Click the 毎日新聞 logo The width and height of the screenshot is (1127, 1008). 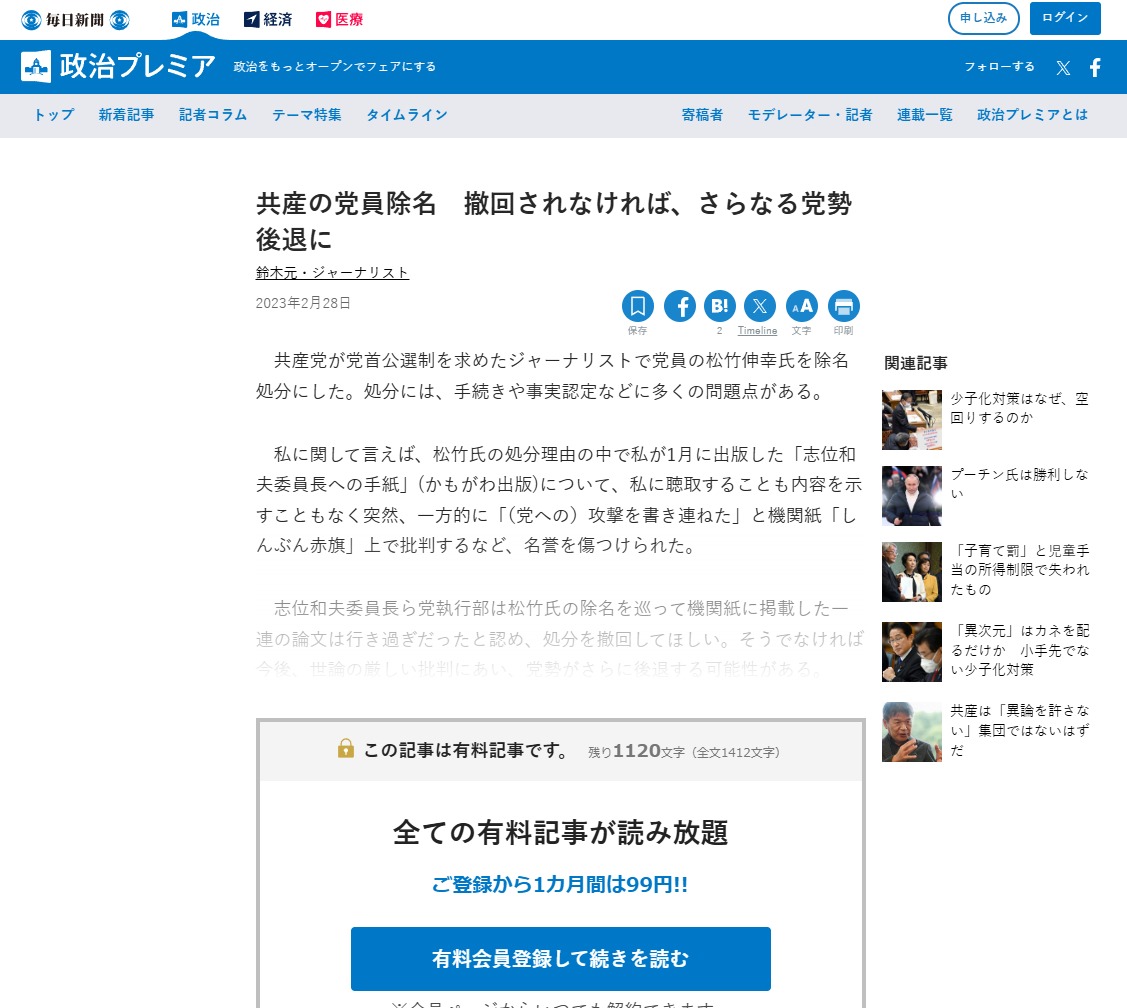tap(76, 19)
